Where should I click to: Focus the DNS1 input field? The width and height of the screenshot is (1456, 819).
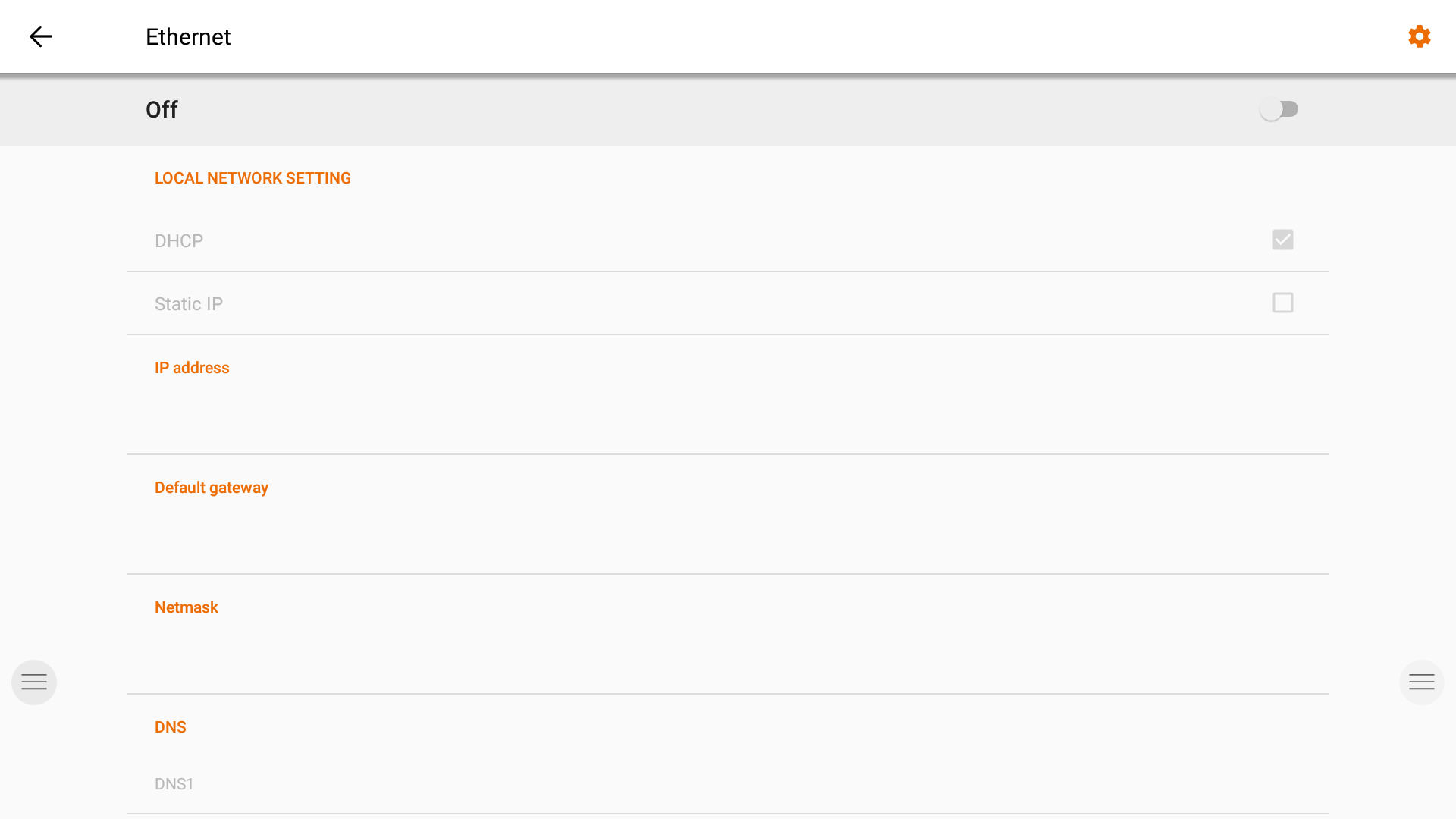click(x=726, y=784)
